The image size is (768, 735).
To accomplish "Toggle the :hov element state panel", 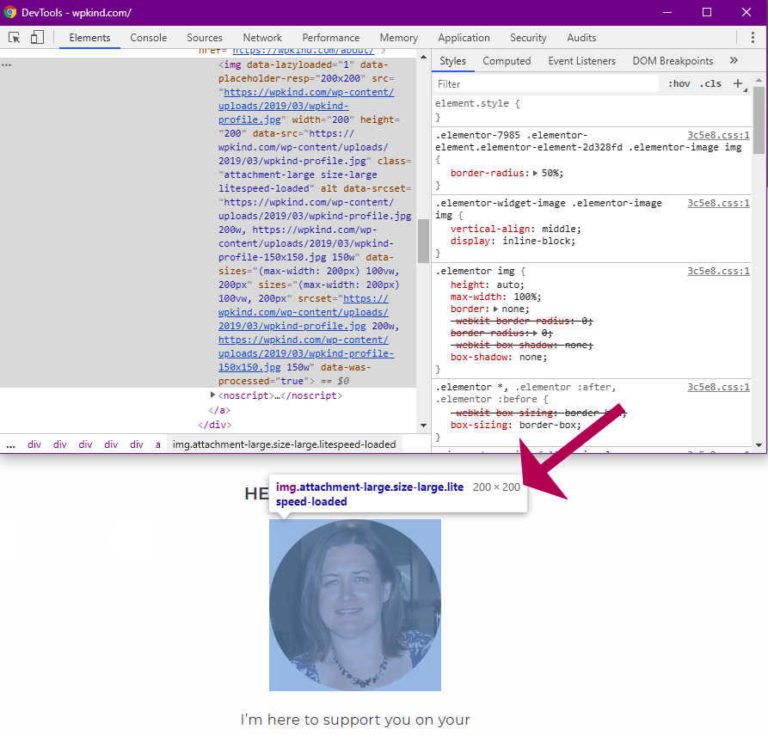I will (x=679, y=84).
